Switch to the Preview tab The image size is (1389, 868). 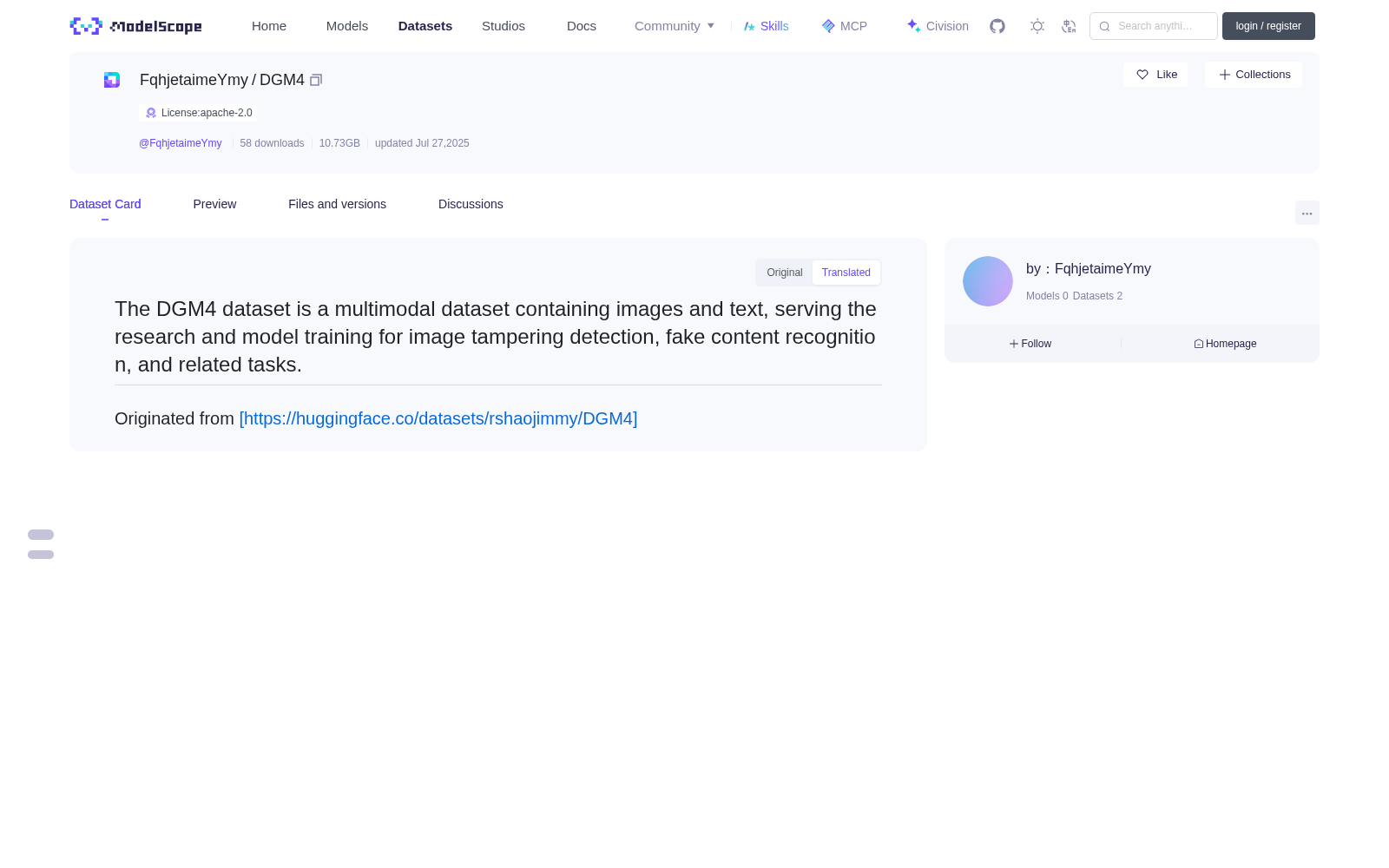214,204
